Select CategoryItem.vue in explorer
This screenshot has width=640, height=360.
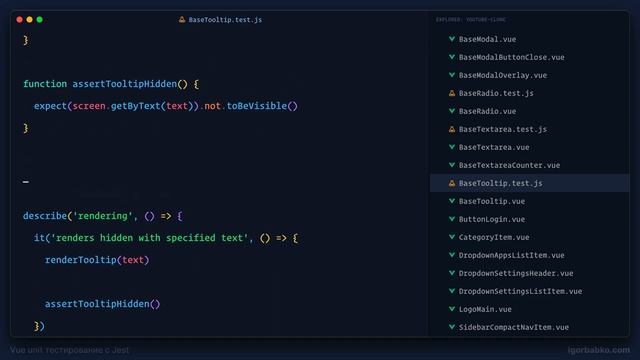point(494,237)
